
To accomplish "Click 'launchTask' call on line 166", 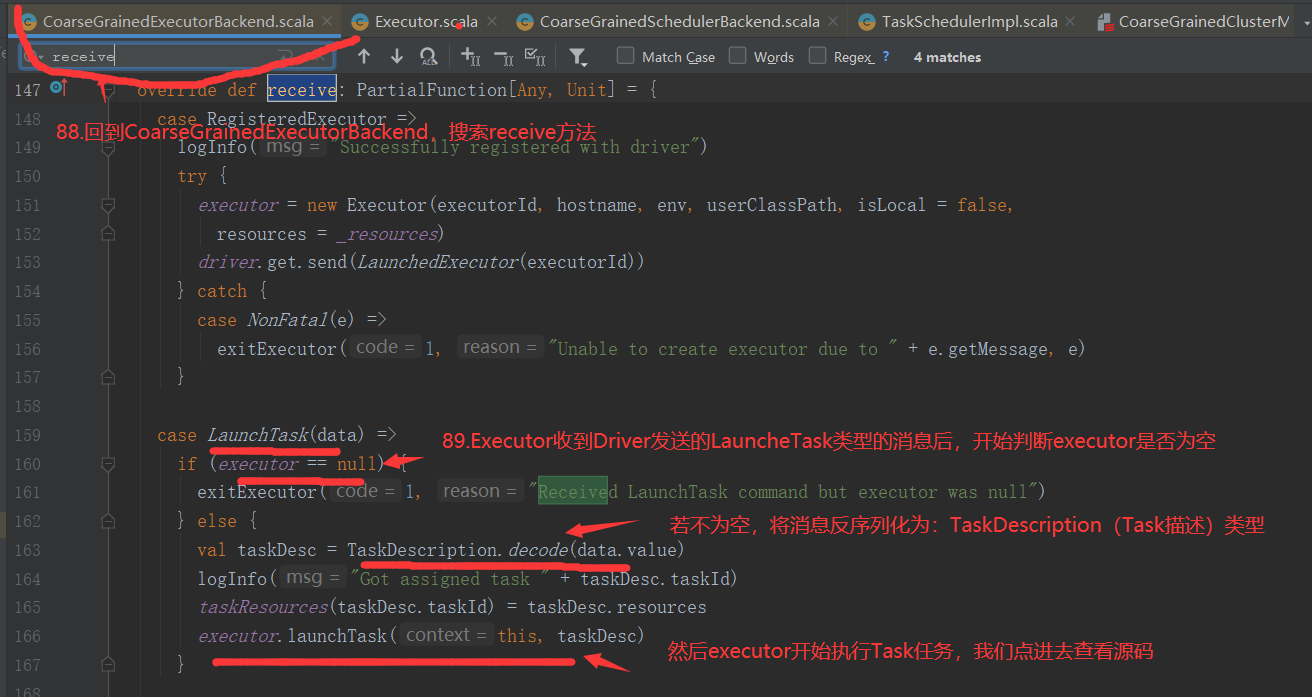I will coord(337,636).
